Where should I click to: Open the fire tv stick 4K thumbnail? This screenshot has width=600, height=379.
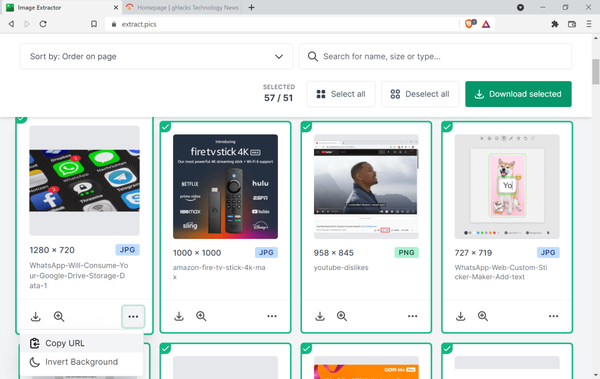[x=225, y=186]
